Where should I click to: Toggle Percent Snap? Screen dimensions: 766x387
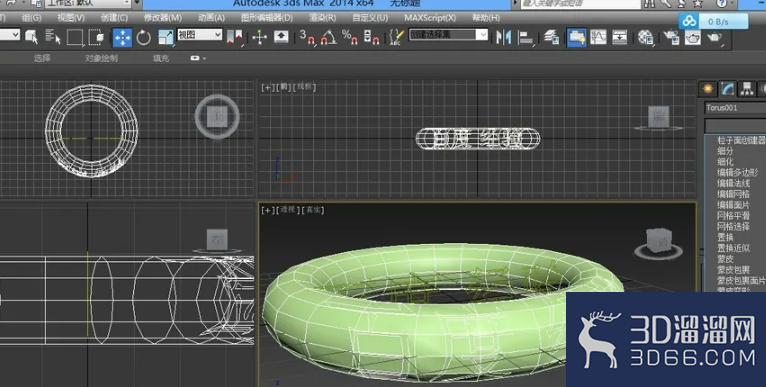click(x=349, y=37)
